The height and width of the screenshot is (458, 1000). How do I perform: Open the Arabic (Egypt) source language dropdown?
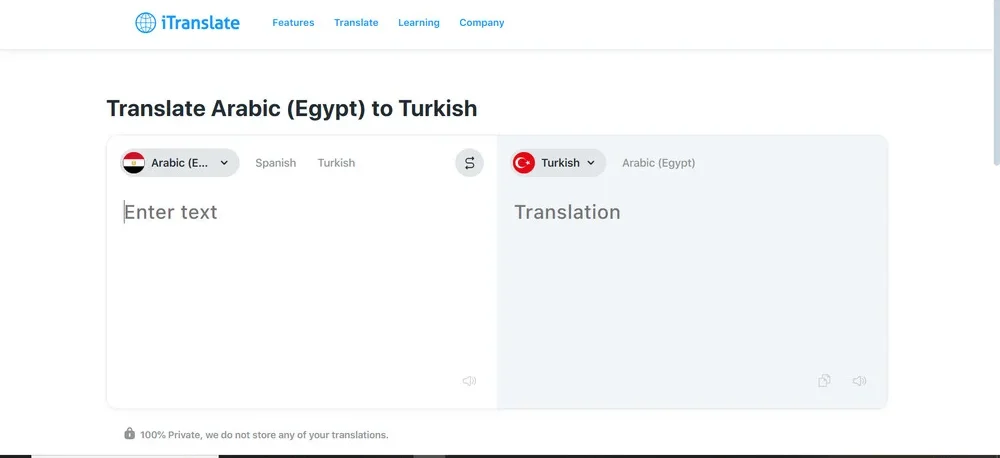179,163
